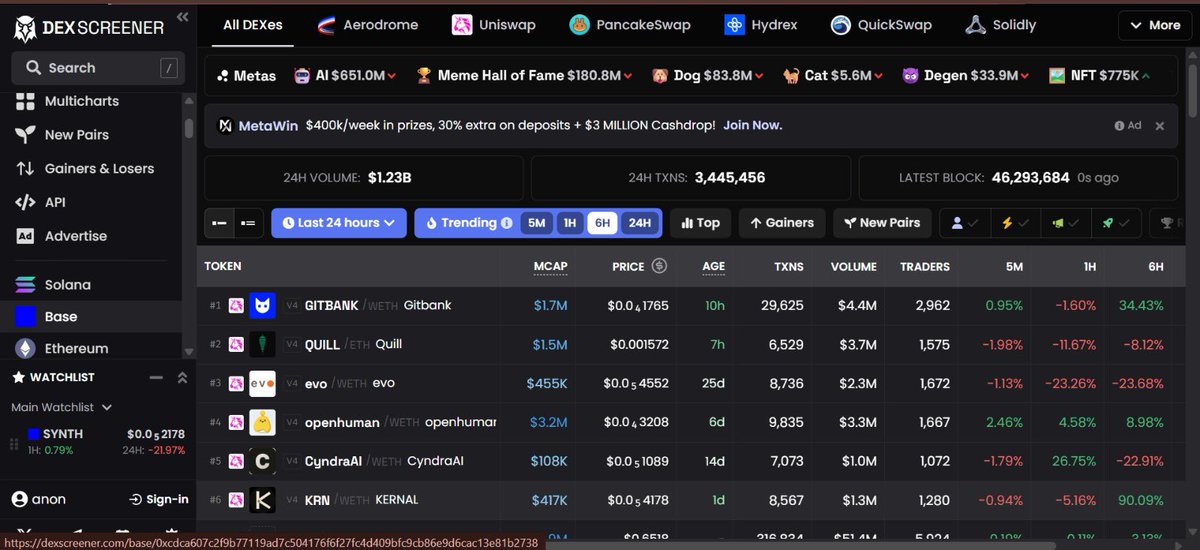Click the GITBANK token logo
This screenshot has height=550, width=1200.
pyautogui.click(x=262, y=305)
